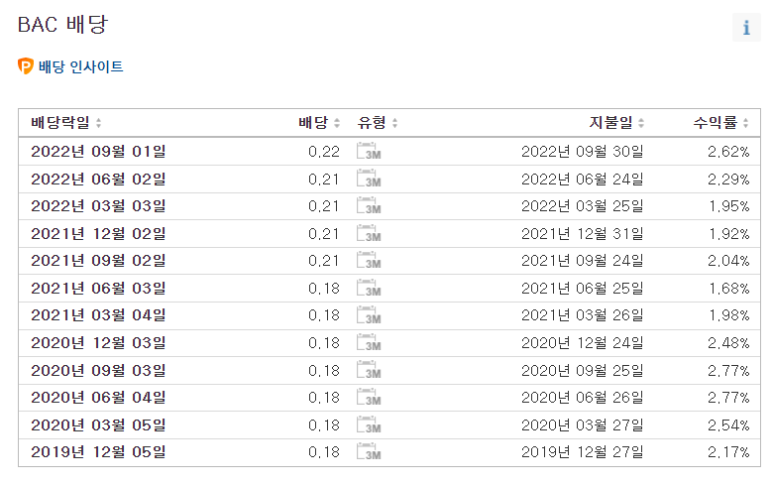This screenshot has width=773, height=484.
Task: Select ex-dividend date 2021년 12월 02일
Action: pos(98,234)
